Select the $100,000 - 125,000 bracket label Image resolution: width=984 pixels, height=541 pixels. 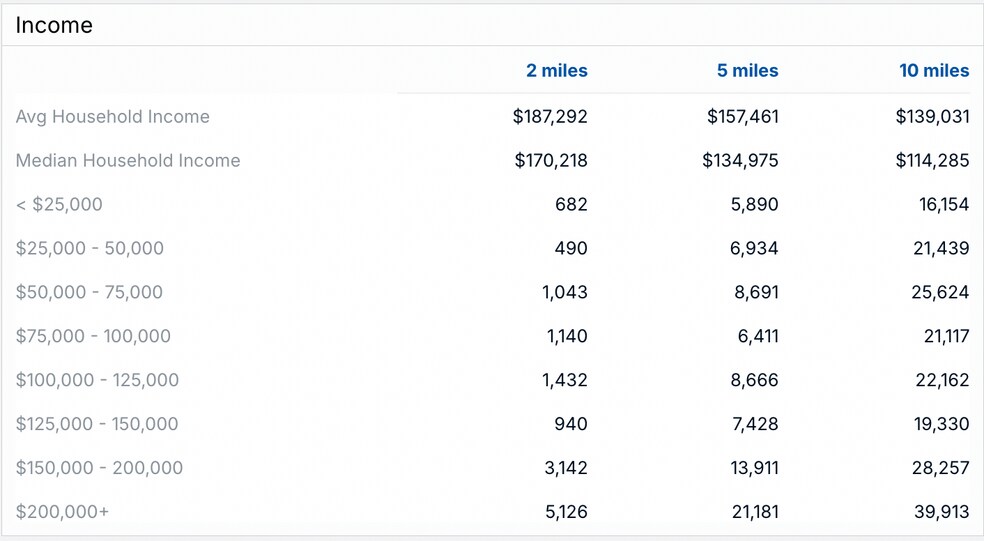tap(97, 380)
